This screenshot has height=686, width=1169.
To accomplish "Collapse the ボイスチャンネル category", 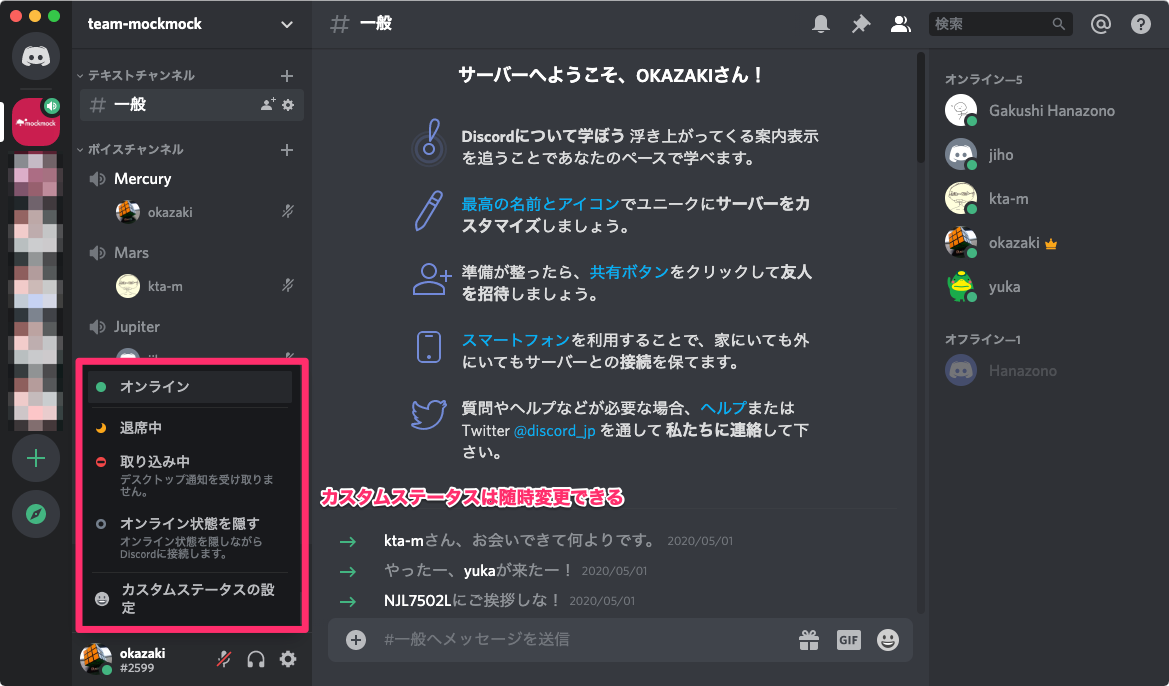I will click(120, 148).
